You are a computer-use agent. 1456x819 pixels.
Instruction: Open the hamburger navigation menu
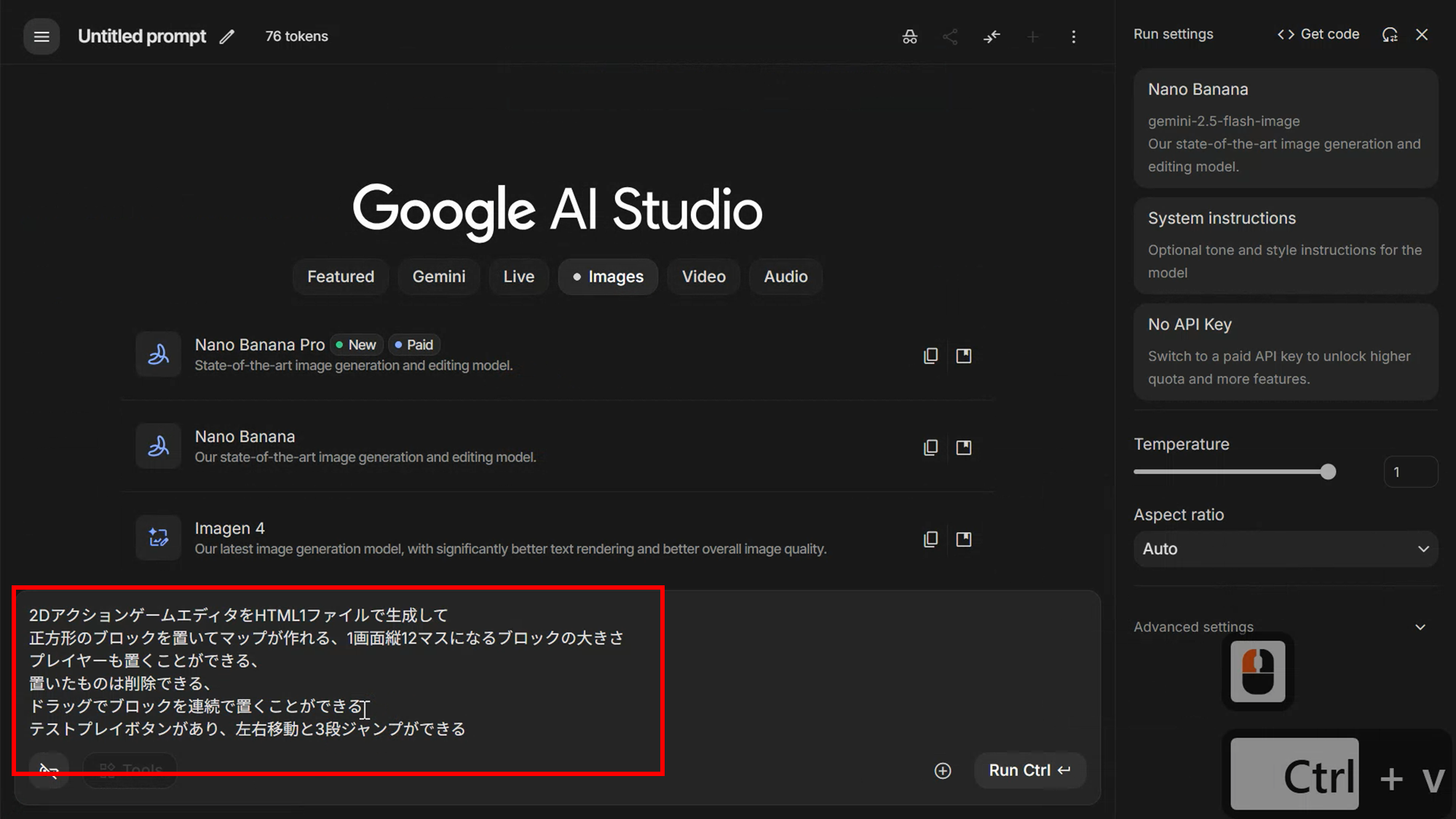[x=41, y=36]
